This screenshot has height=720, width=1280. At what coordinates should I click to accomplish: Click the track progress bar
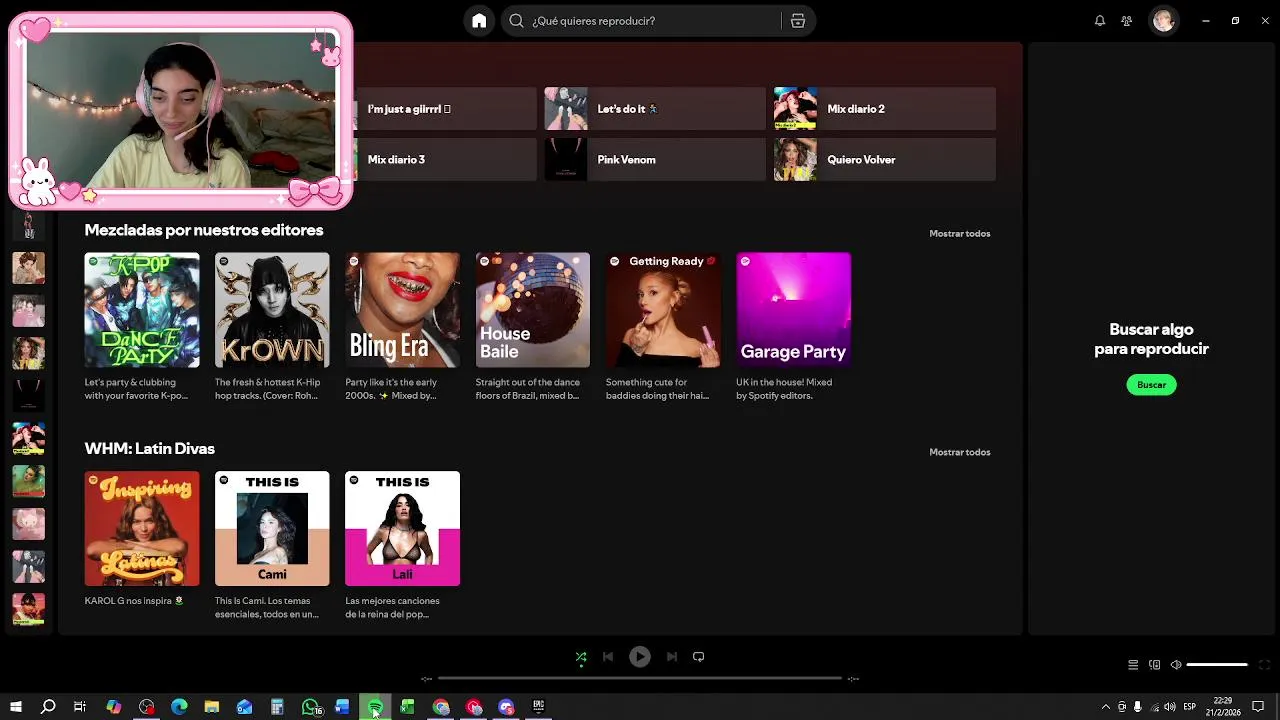point(640,678)
